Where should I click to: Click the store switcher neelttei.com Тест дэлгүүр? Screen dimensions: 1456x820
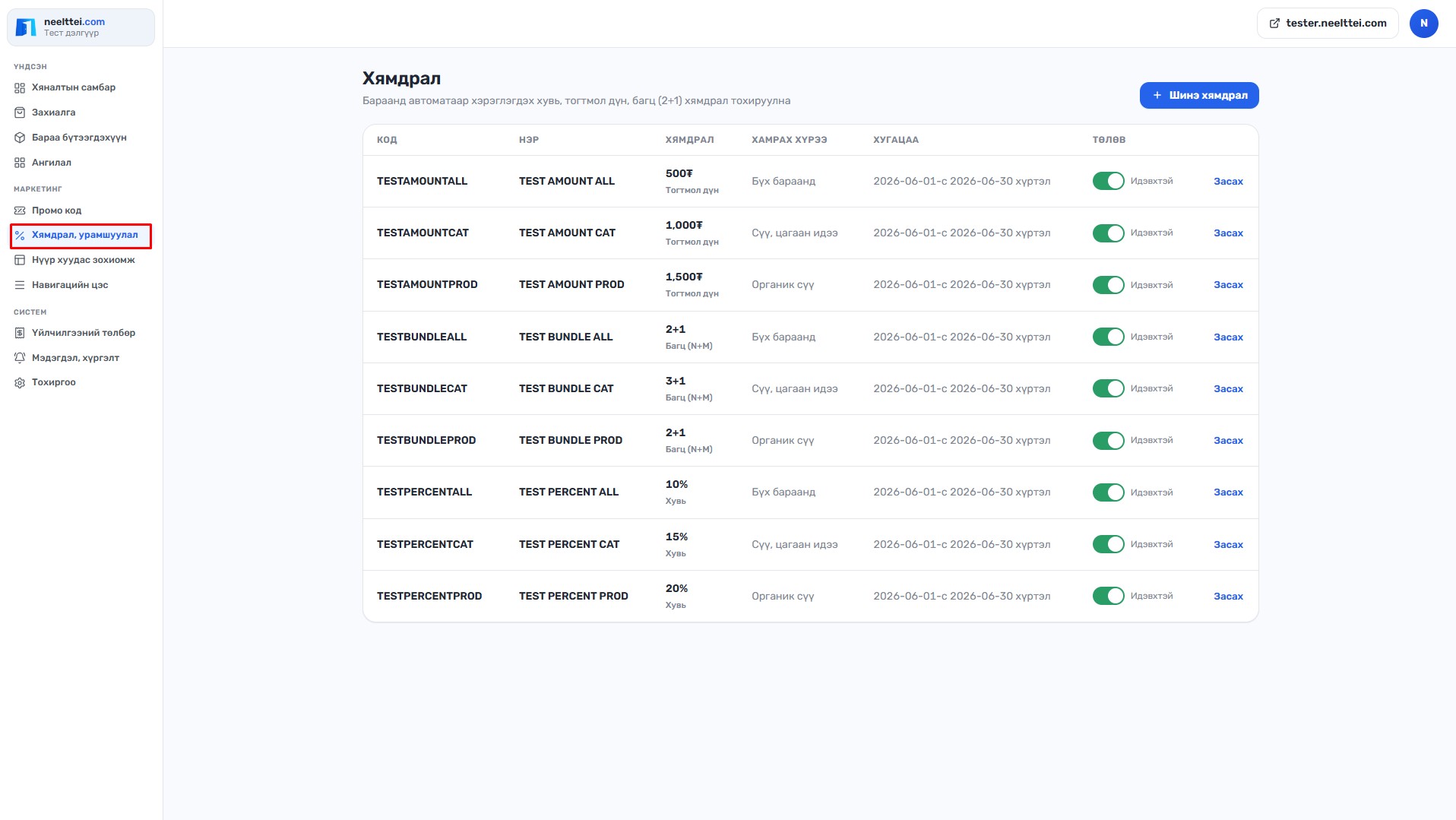click(81, 27)
